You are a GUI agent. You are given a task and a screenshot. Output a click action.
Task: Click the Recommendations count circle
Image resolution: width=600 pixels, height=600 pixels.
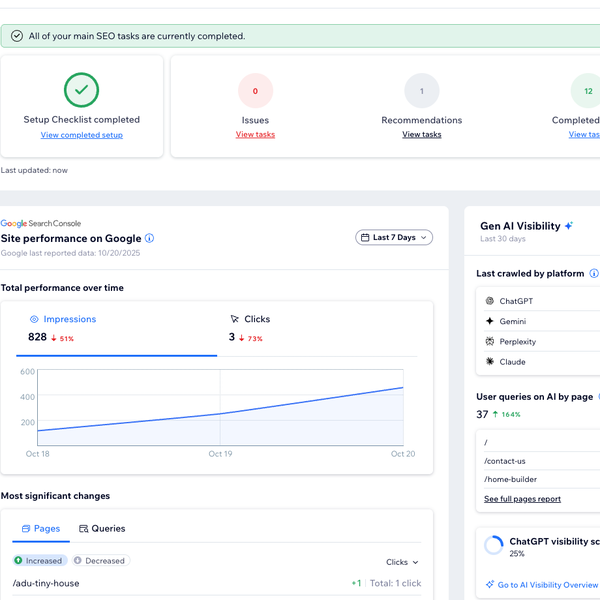(x=422, y=91)
